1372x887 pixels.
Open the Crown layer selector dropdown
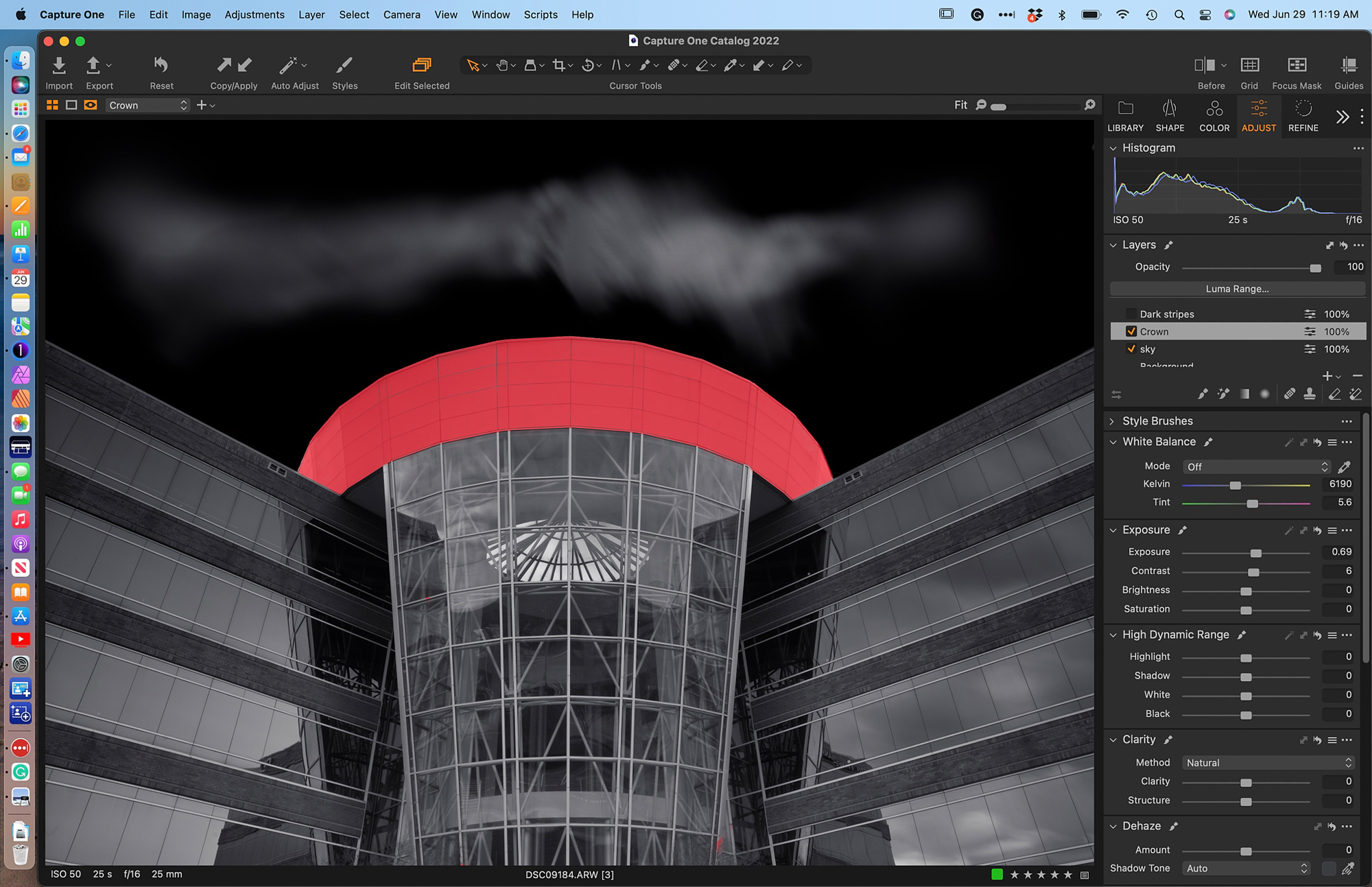pos(147,105)
